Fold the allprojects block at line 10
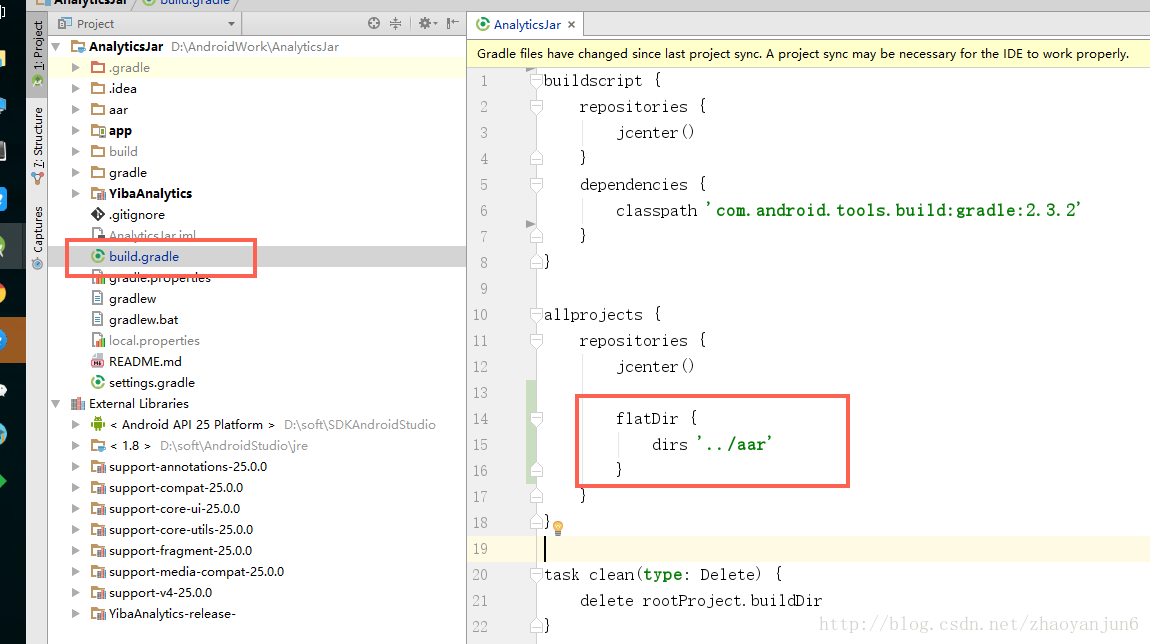The width and height of the screenshot is (1150, 644). pyautogui.click(x=536, y=314)
